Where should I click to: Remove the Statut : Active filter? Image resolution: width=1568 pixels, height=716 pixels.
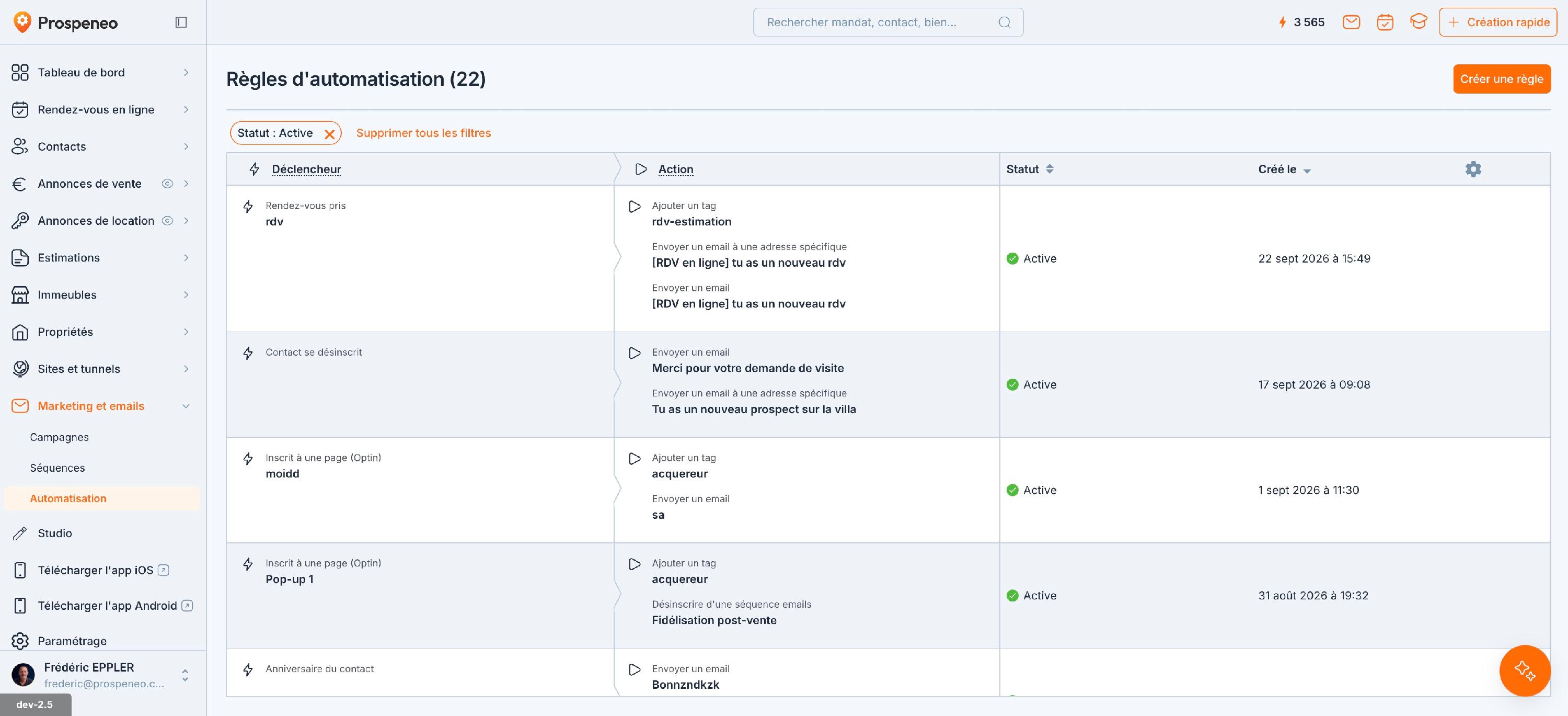(329, 134)
